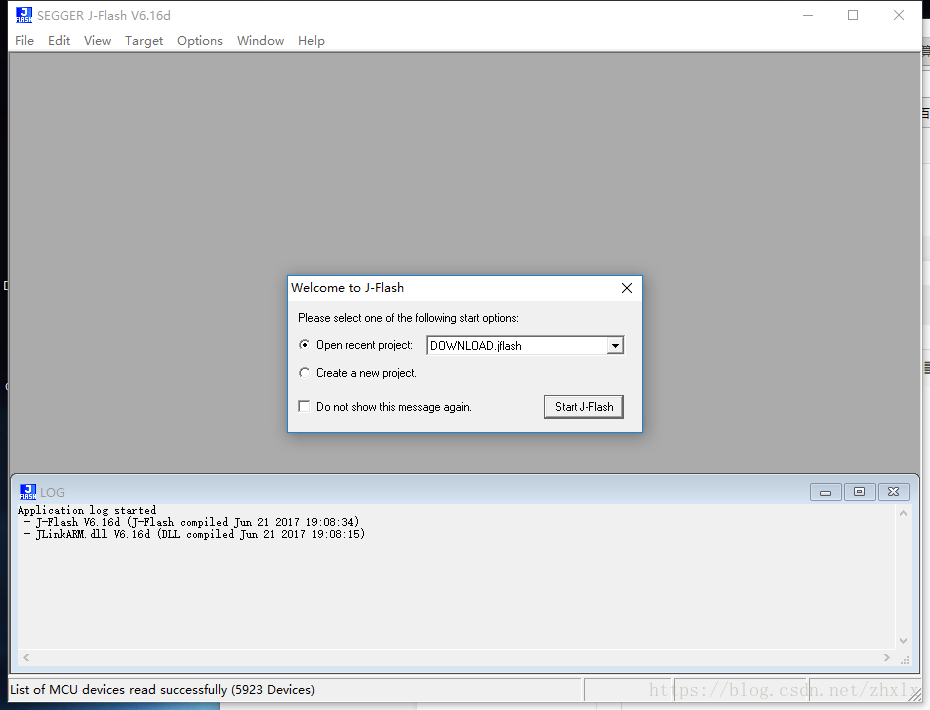Click the 'Application log started' log line
This screenshot has width=930, height=710.
pyautogui.click(x=87, y=510)
